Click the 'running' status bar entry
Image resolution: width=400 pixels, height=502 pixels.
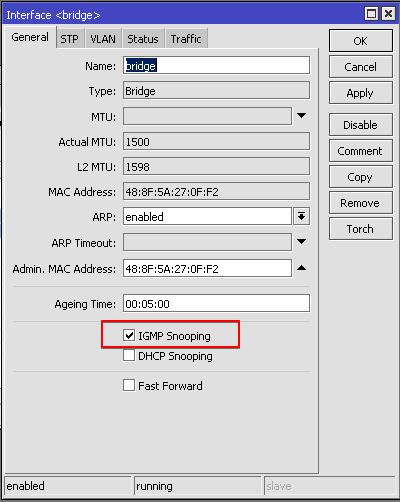click(x=198, y=486)
